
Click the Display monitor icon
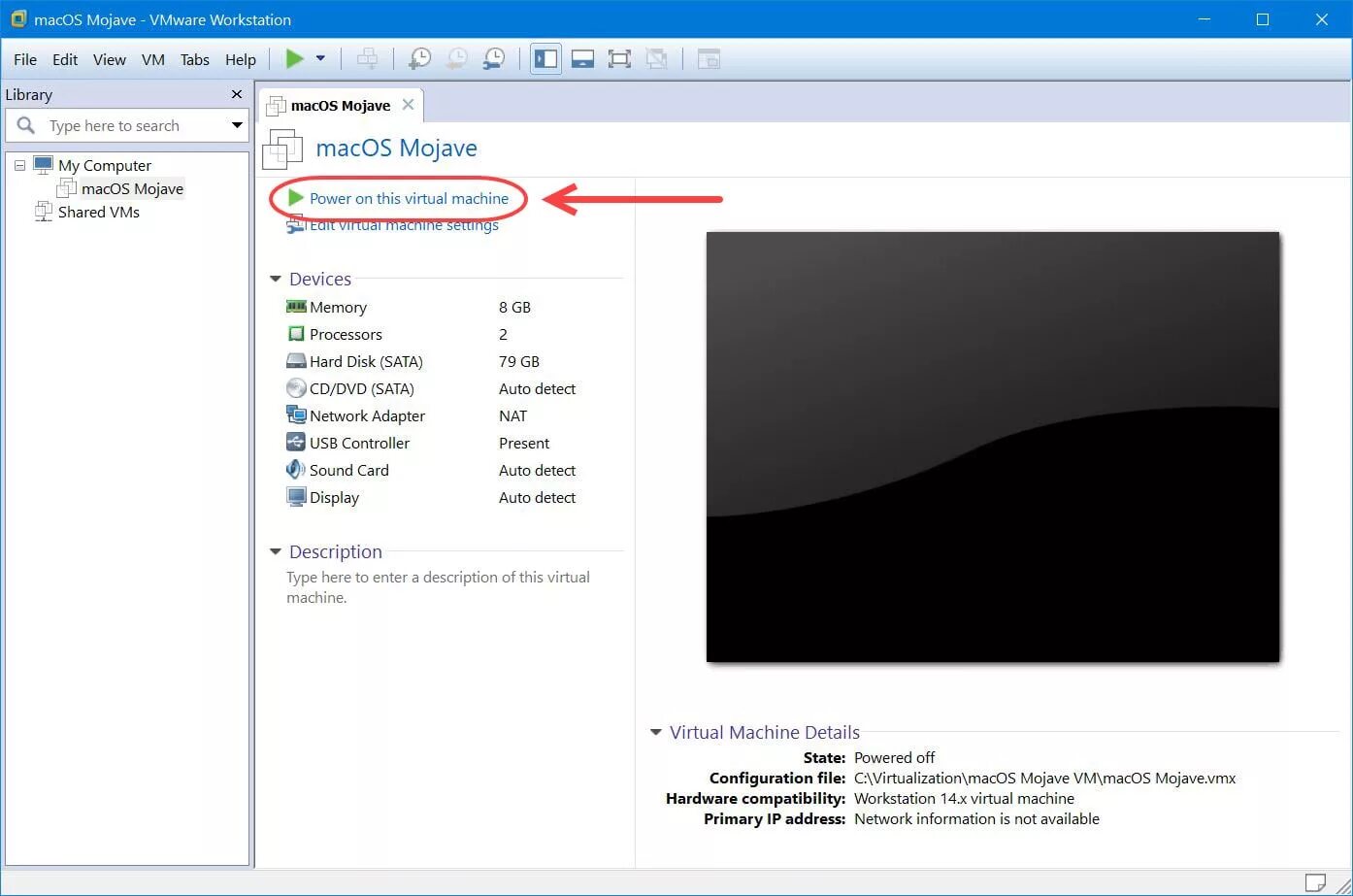296,497
